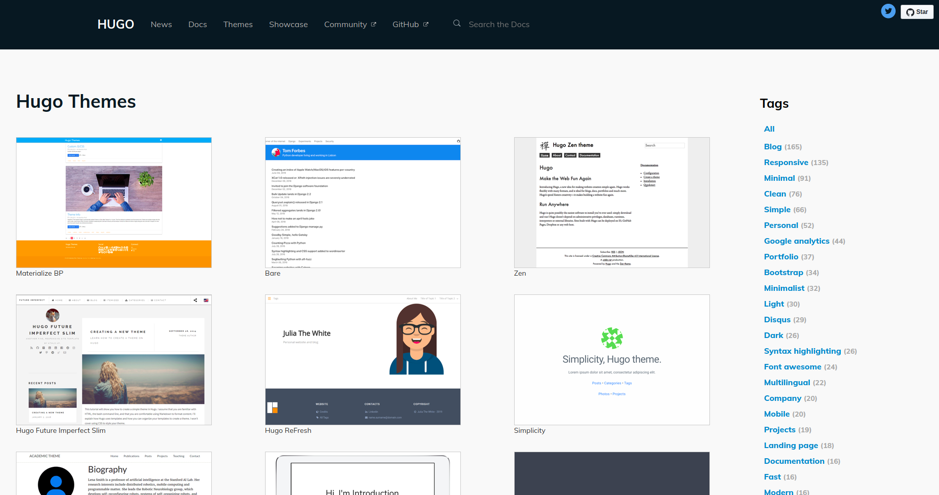Image resolution: width=939 pixels, height=495 pixels.
Task: Select the All tag filter
Action: tap(769, 129)
